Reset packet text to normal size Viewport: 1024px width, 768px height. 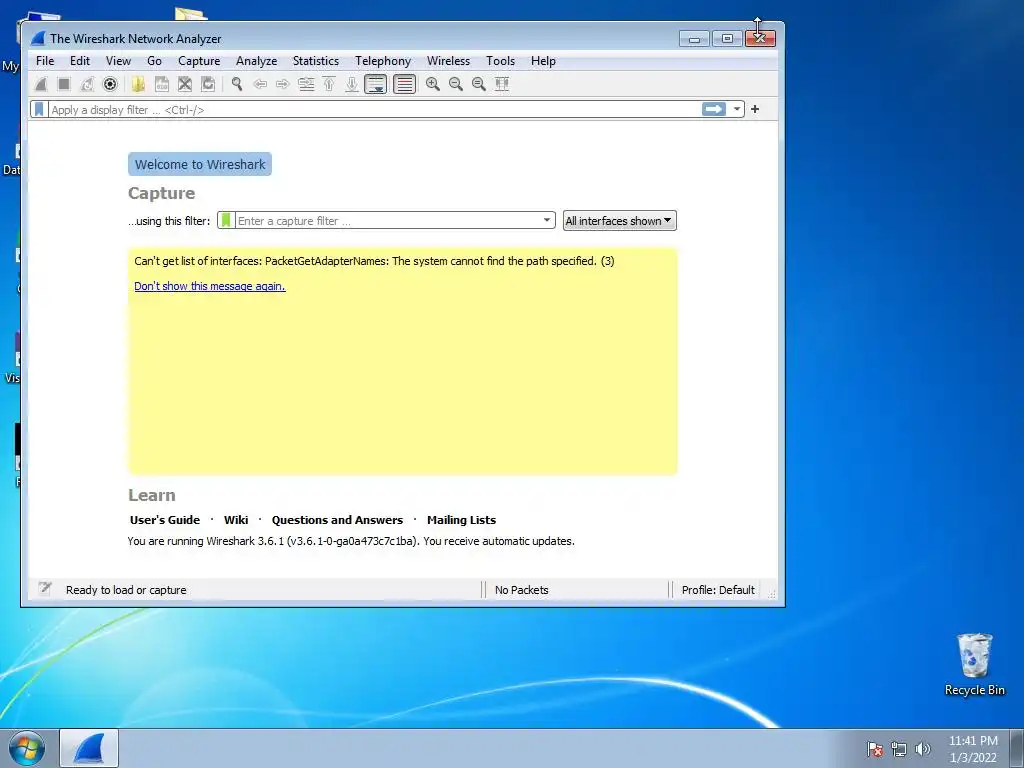pyautogui.click(x=479, y=84)
